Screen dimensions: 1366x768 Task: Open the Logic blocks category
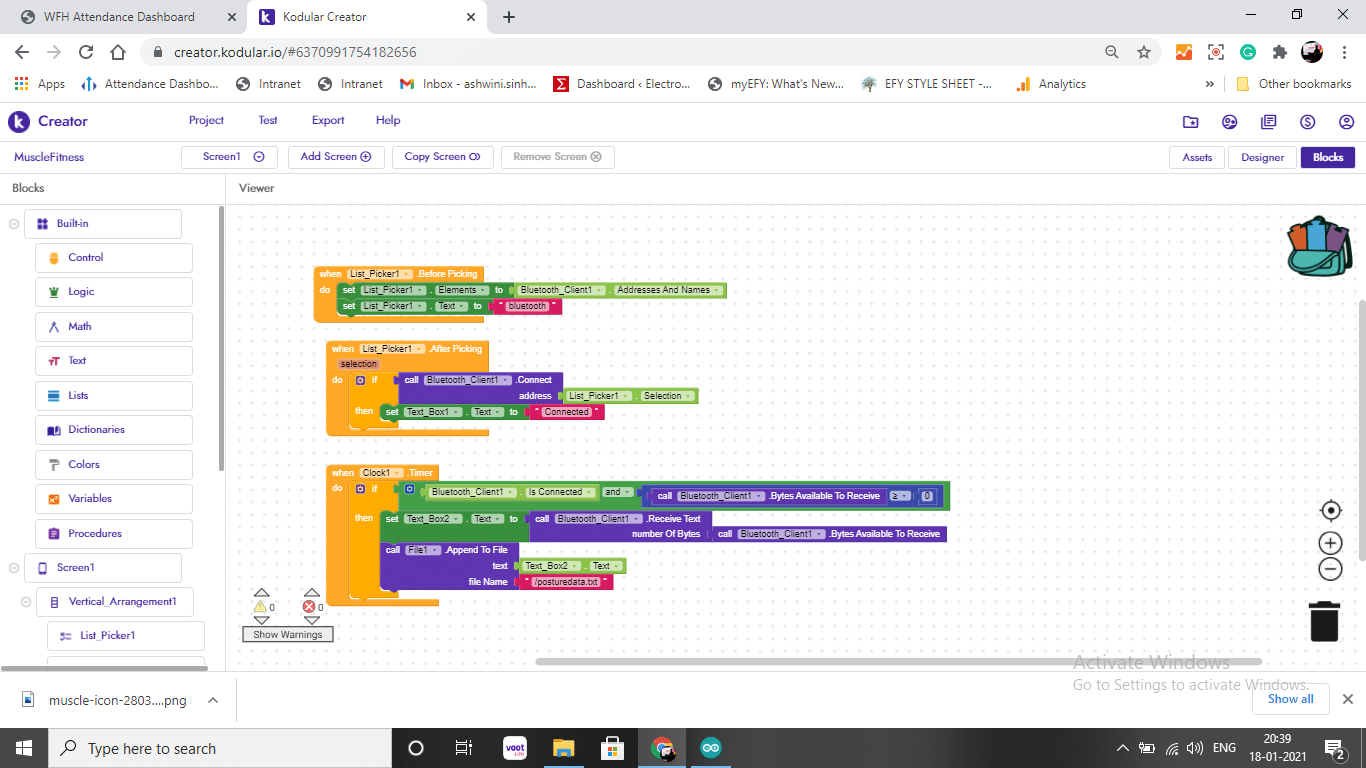click(x=114, y=292)
